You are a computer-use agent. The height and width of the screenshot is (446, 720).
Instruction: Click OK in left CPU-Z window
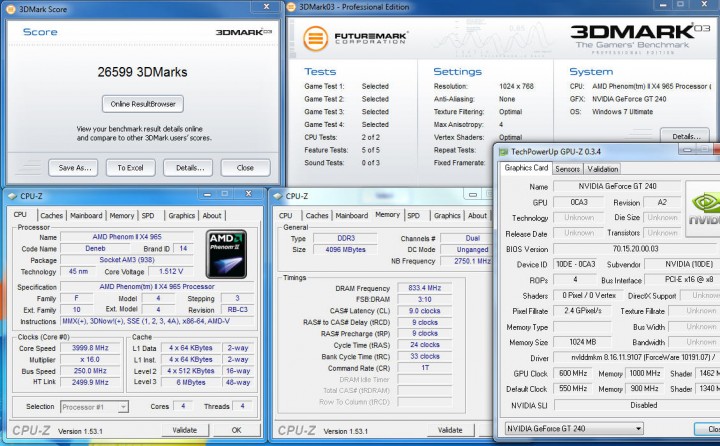click(x=236, y=430)
